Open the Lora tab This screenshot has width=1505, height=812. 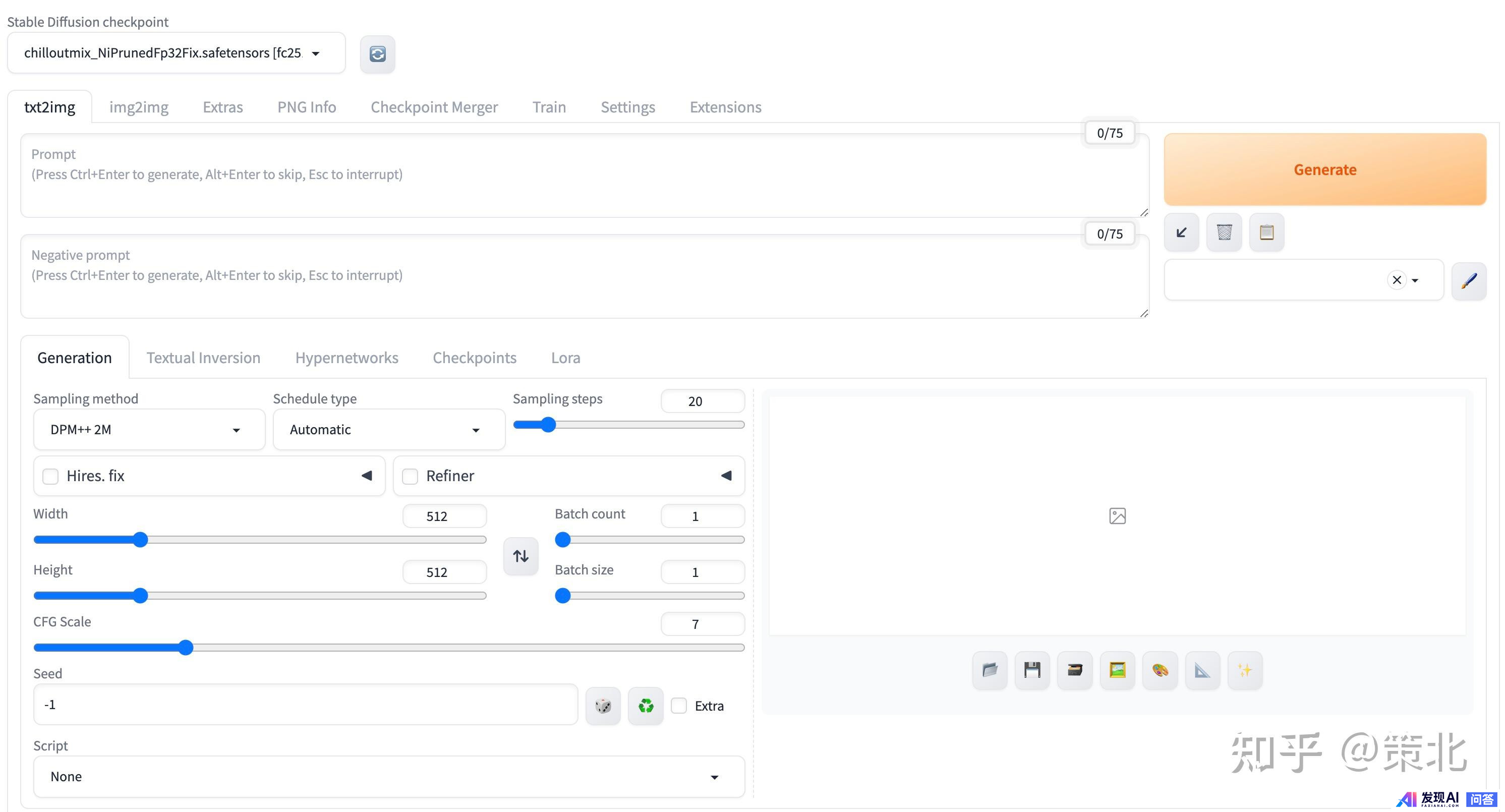[x=565, y=358]
